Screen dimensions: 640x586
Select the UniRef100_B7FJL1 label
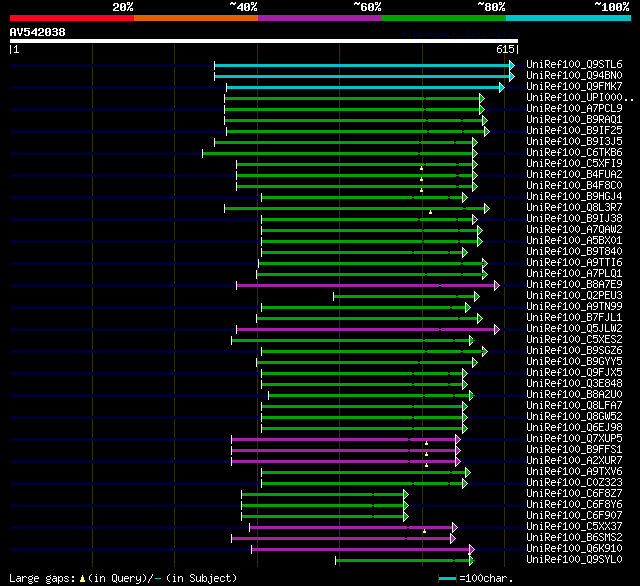tap(574, 317)
